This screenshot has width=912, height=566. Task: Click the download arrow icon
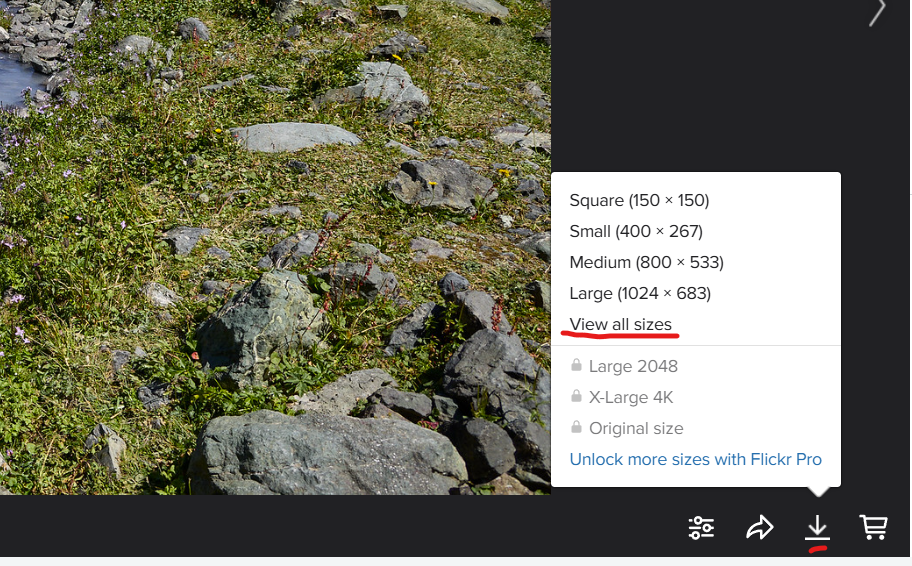pos(817,526)
